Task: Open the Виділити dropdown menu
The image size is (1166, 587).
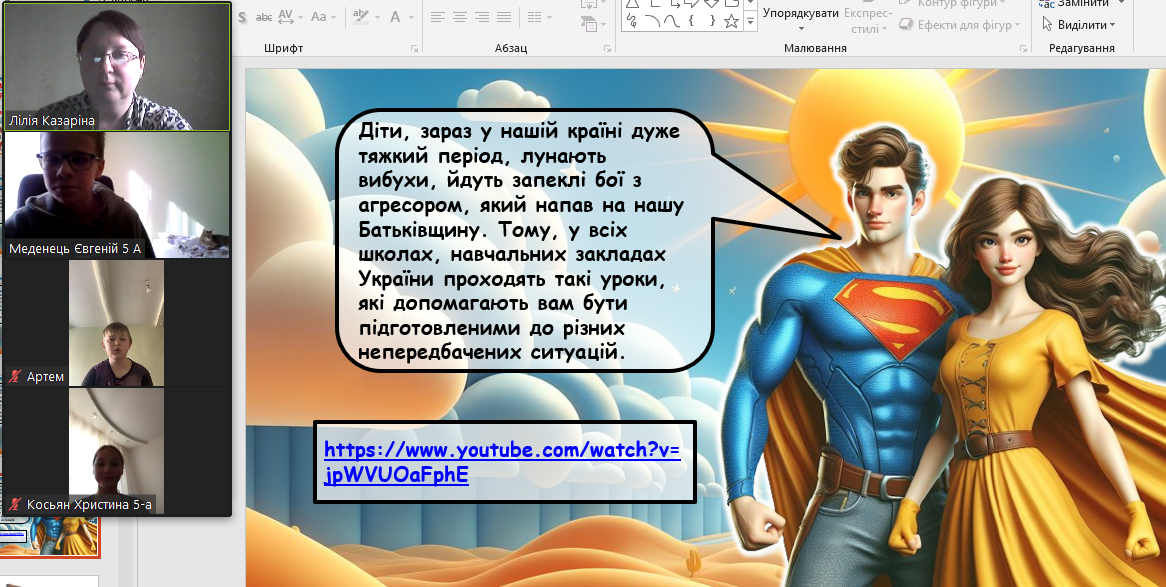Action: coord(1079,25)
